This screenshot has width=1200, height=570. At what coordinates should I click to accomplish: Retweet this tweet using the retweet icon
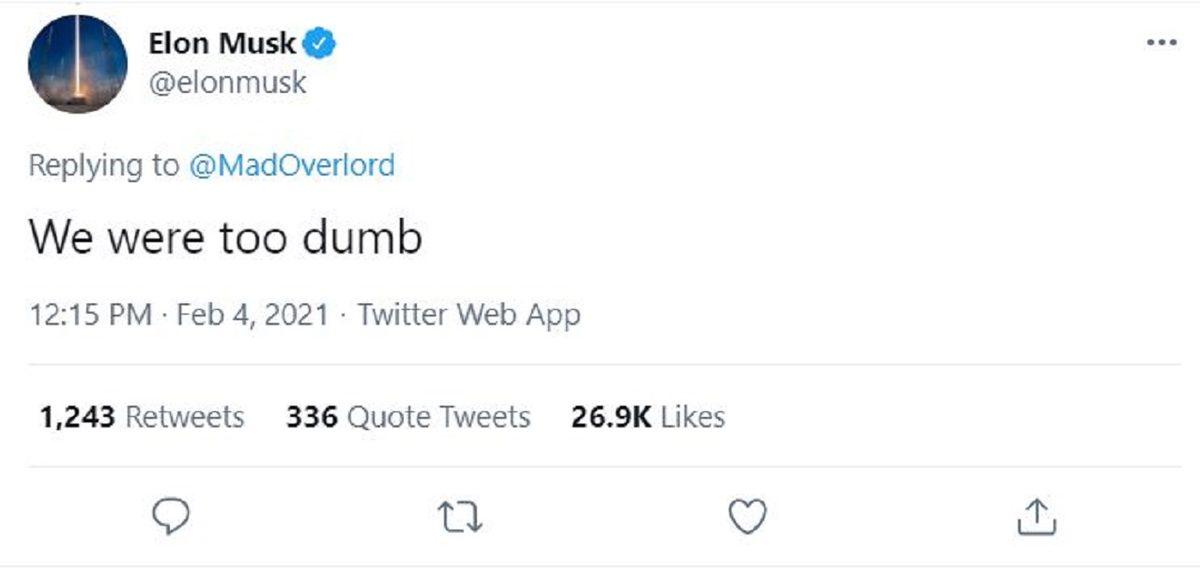460,515
